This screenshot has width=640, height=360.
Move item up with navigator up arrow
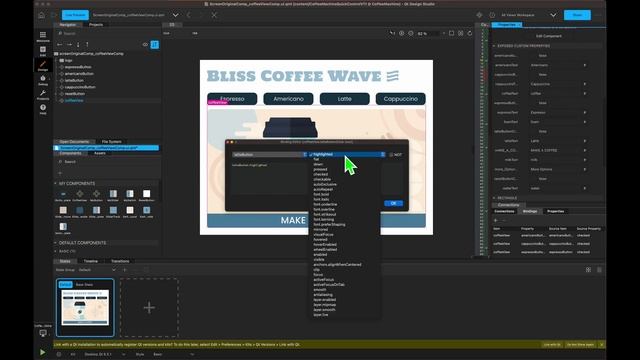[87, 44]
